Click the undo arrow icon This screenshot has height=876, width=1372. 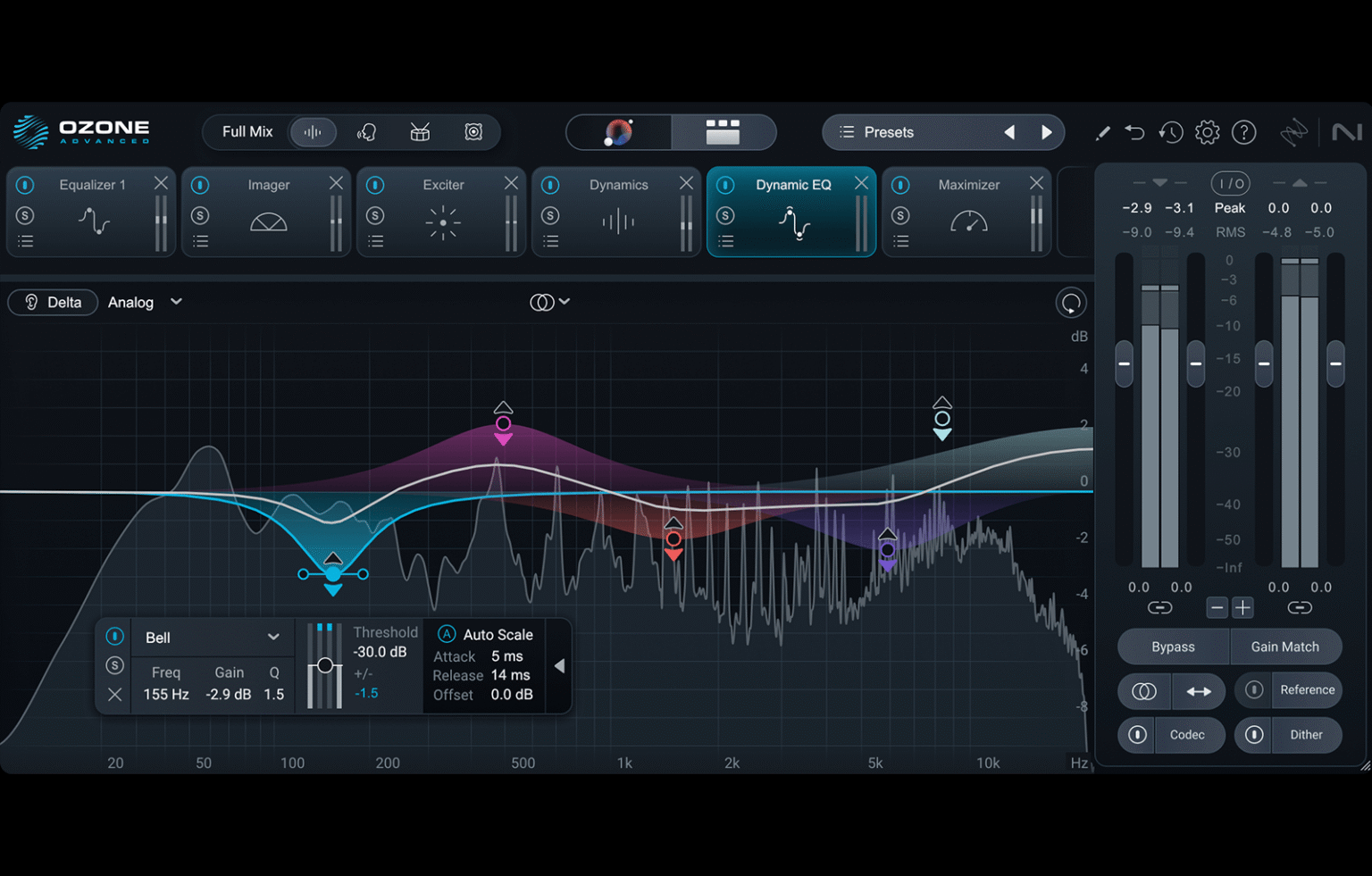point(1134,132)
